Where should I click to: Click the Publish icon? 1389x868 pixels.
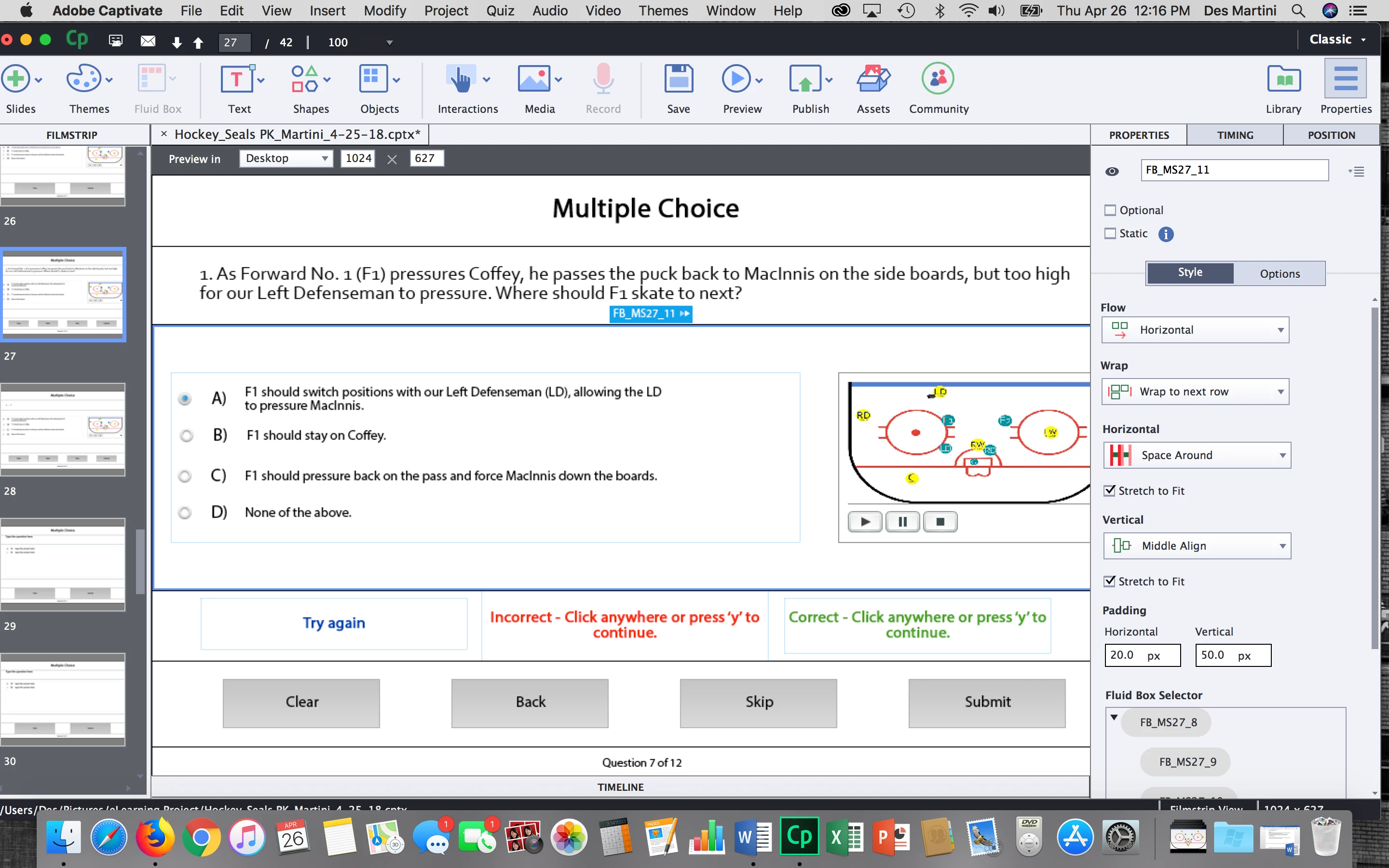[804, 80]
